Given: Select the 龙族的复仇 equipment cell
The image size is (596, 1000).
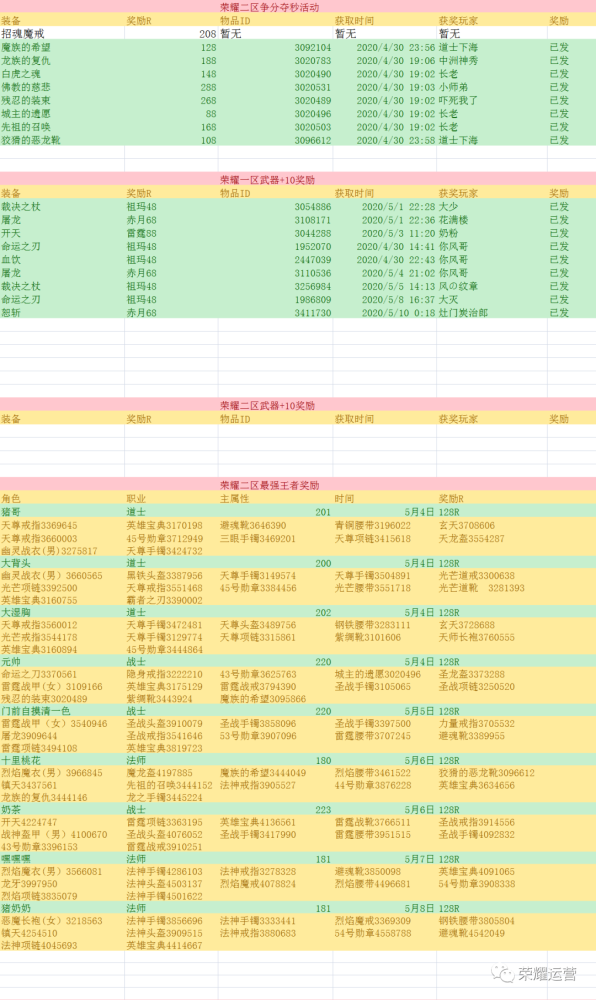Looking at the screenshot, I should pyautogui.click(x=26, y=61).
